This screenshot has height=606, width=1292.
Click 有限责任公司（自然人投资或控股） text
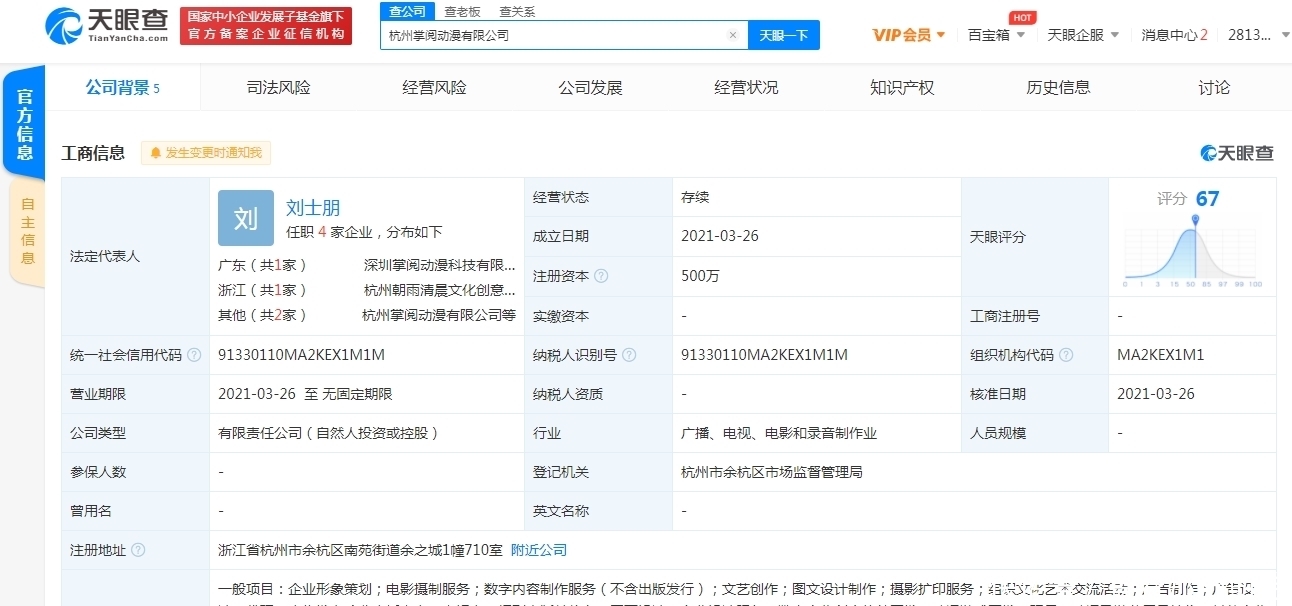[329, 433]
